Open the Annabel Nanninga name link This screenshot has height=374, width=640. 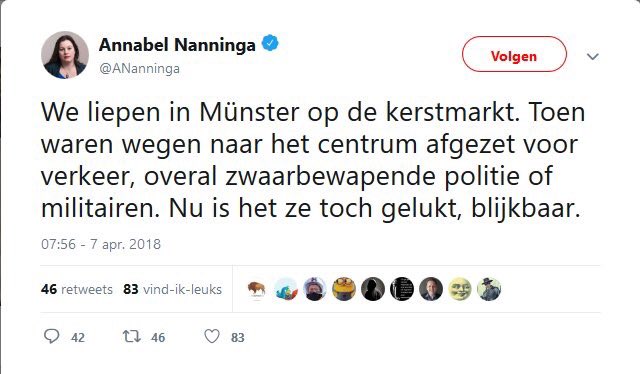coord(177,44)
